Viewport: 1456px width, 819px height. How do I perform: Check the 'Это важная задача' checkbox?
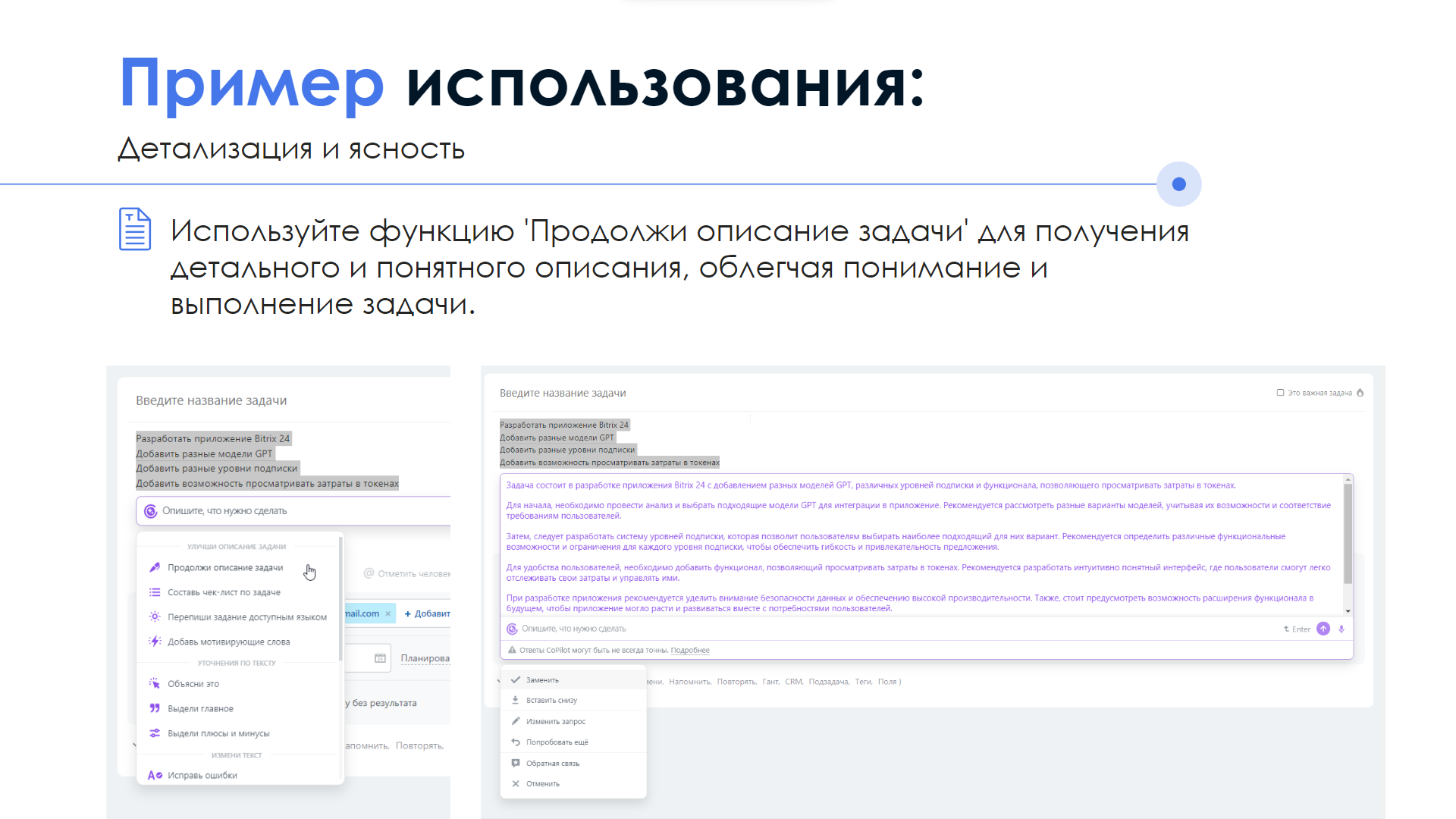(1280, 393)
